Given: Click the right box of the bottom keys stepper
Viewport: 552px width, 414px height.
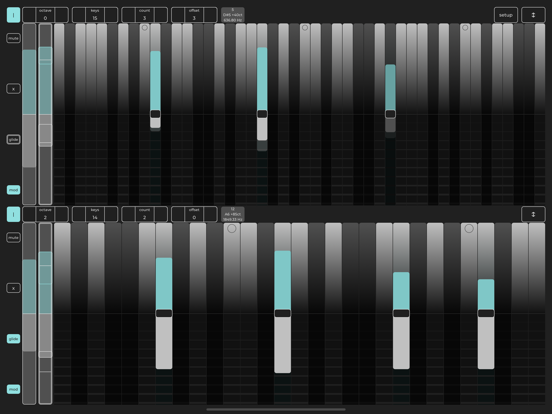Looking at the screenshot, I should (111, 214).
